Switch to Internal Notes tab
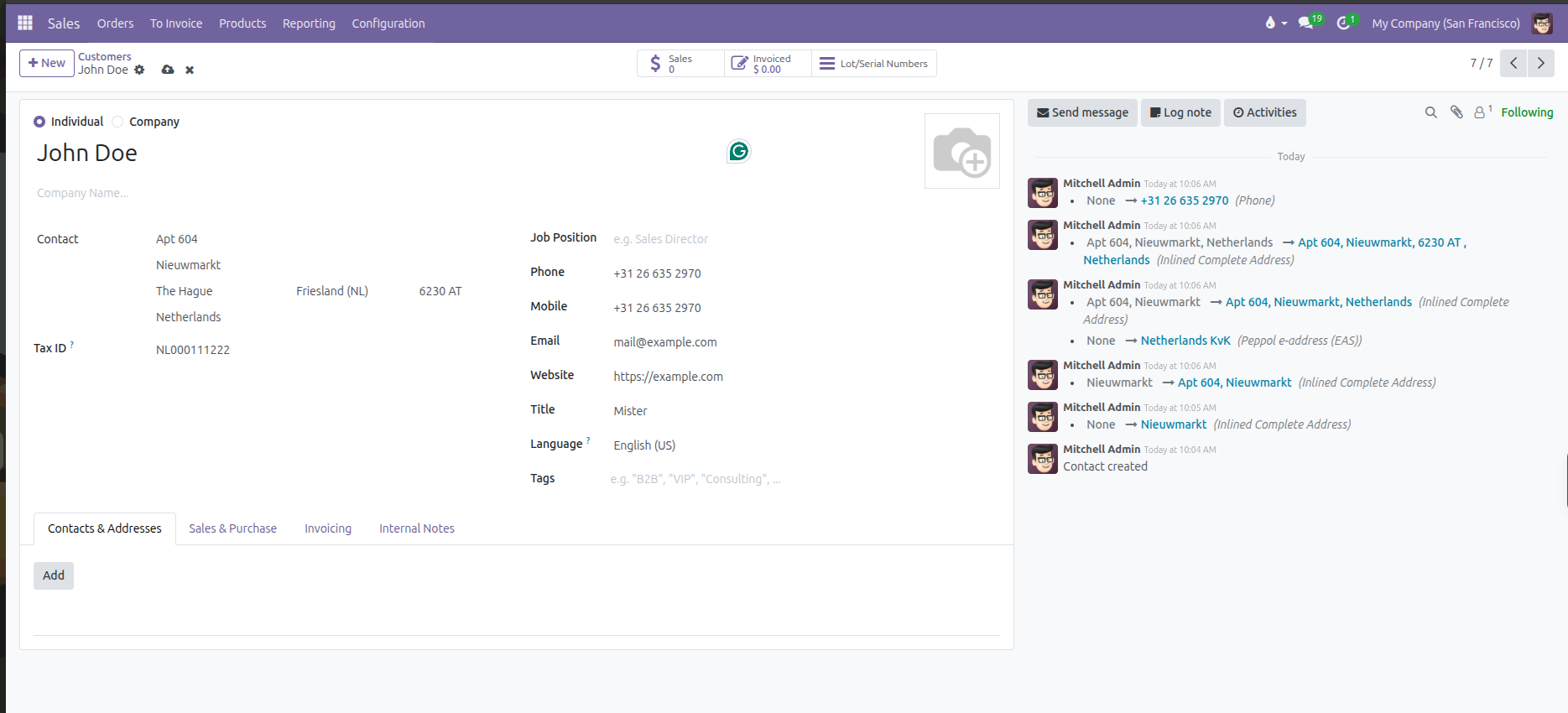This screenshot has width=1568, height=713. 417,528
